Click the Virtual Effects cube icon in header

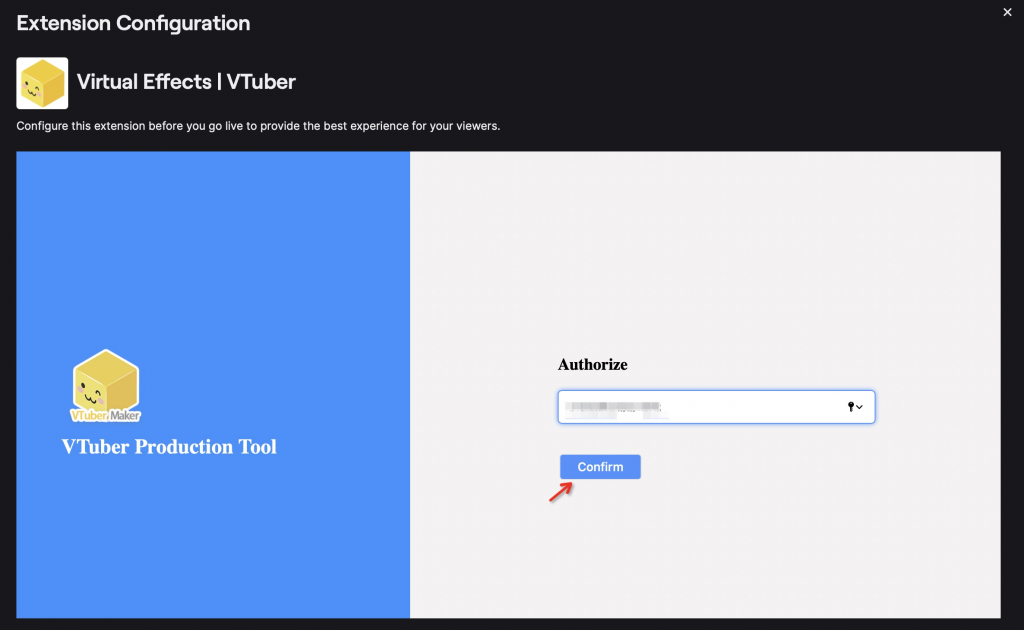click(x=42, y=83)
